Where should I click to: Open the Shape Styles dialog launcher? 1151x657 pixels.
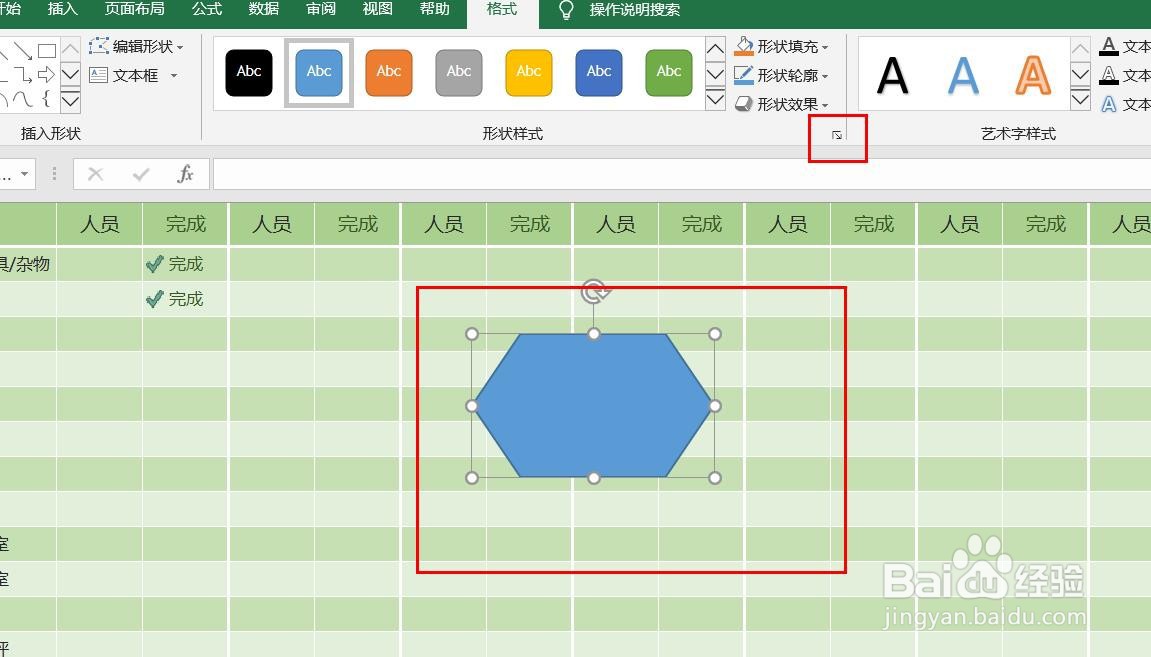[x=837, y=135]
